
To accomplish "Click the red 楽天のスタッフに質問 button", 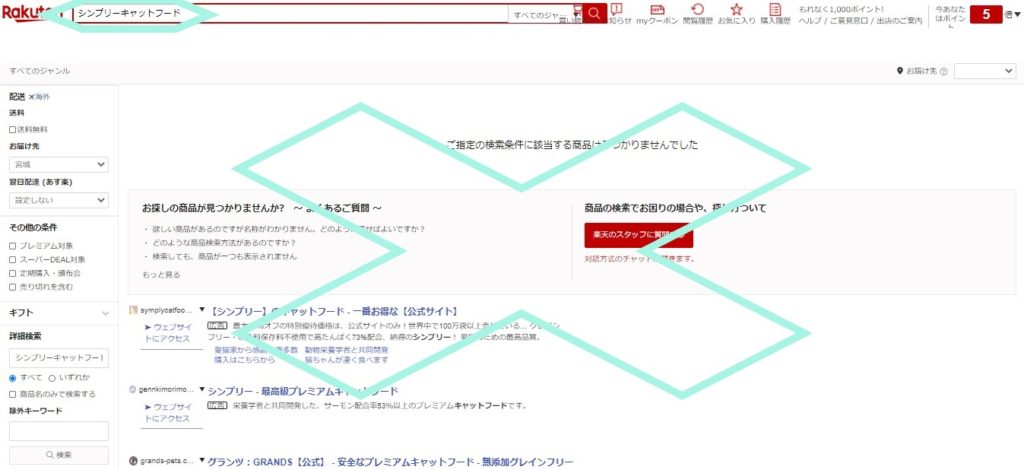I will [x=638, y=235].
